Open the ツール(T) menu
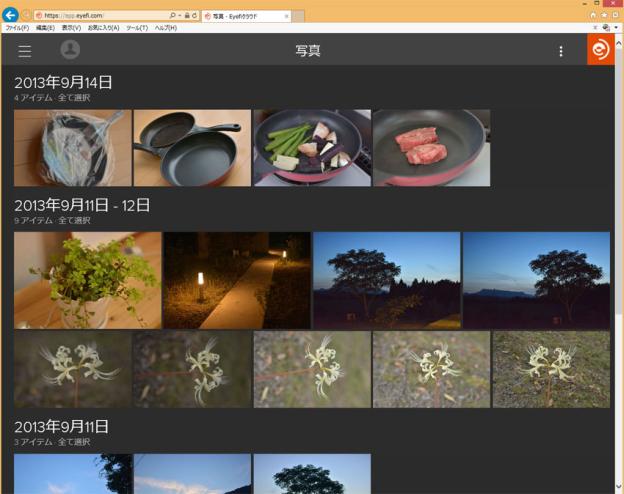Viewport: 624px width, 494px height. click(x=137, y=28)
